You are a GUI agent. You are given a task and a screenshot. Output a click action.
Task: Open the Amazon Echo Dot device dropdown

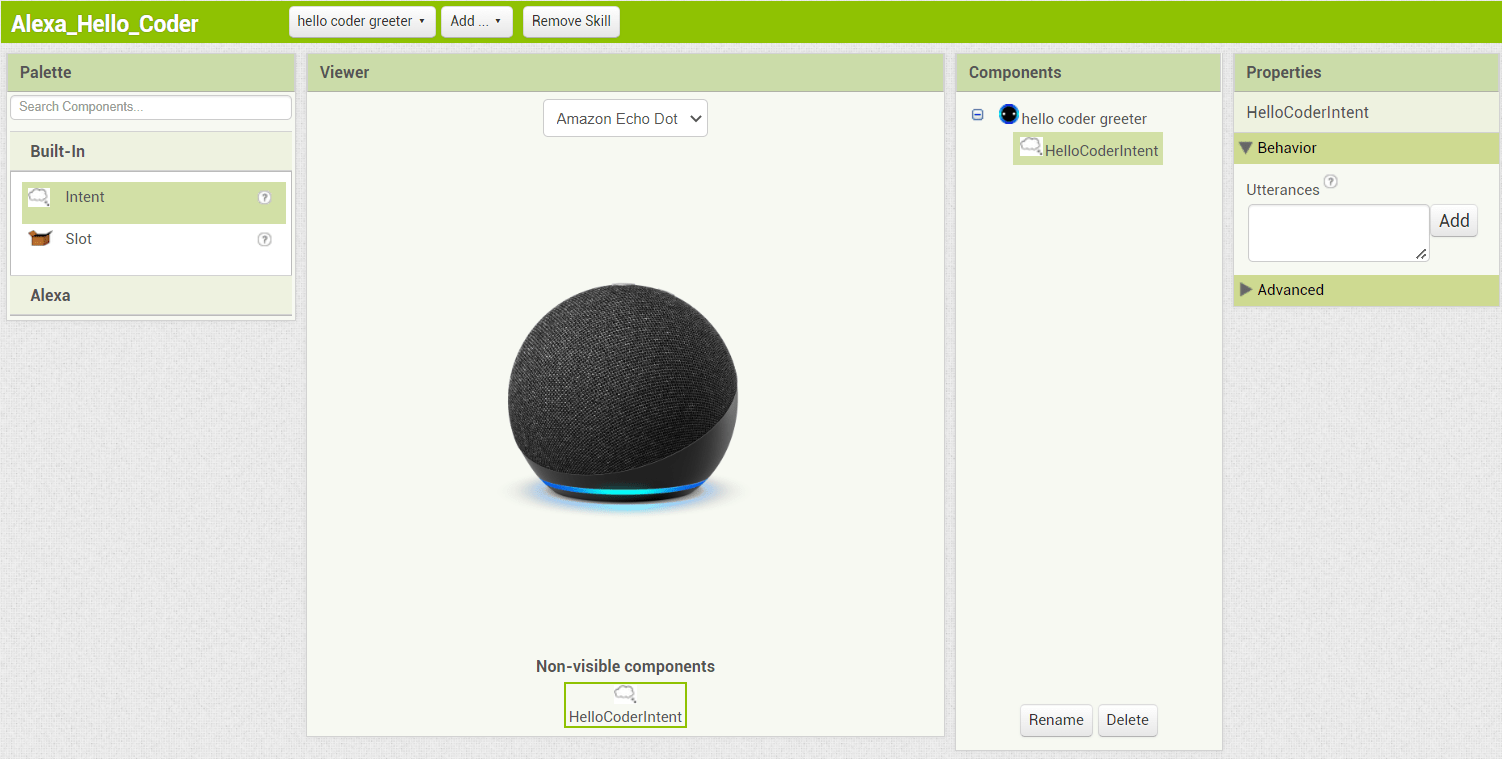tap(625, 117)
